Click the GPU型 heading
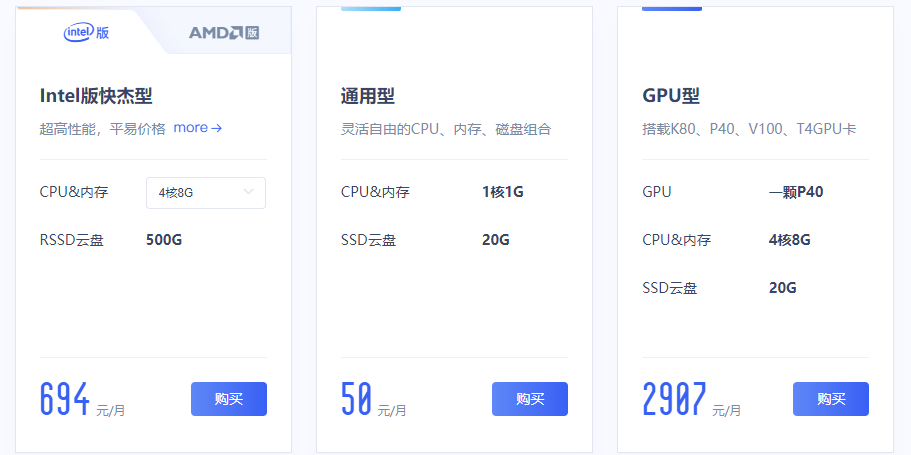 (x=670, y=96)
